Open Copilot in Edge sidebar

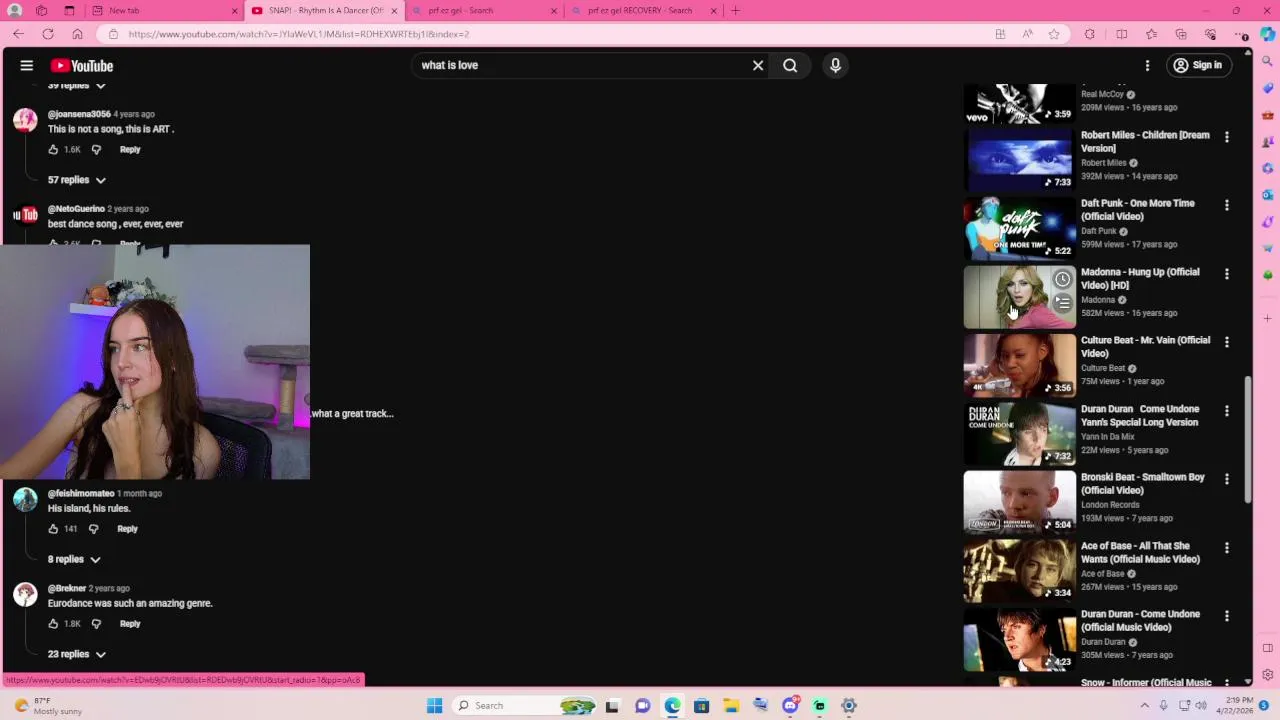[x=1267, y=34]
